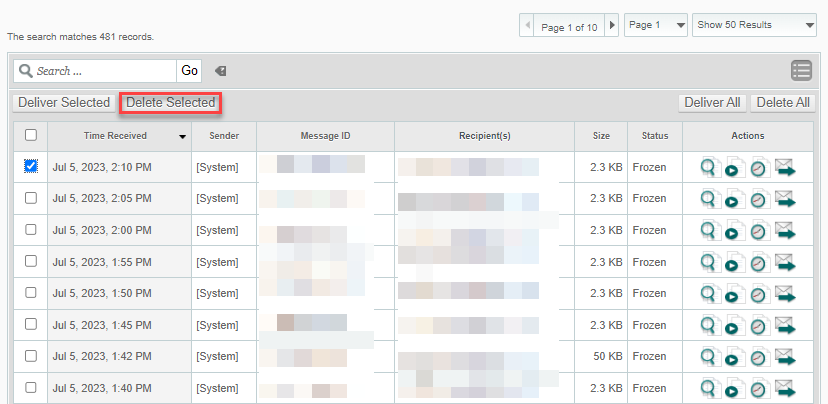Viewport: 828px width, 404px height.
Task: Click the list view icon above Delete All
Action: pos(801,70)
